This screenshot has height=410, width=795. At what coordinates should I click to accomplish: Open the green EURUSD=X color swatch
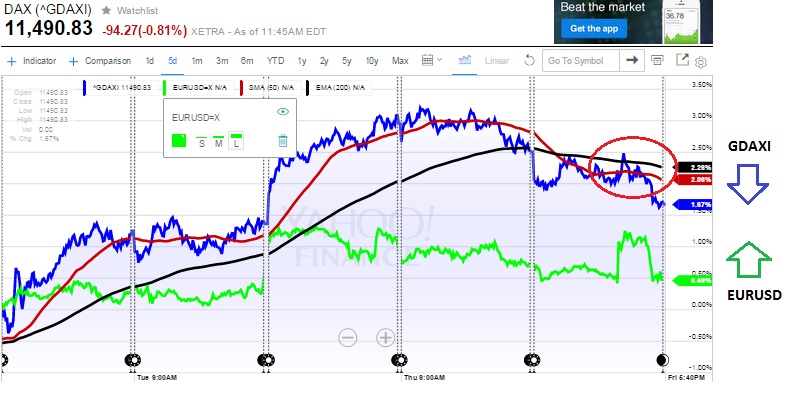179,140
